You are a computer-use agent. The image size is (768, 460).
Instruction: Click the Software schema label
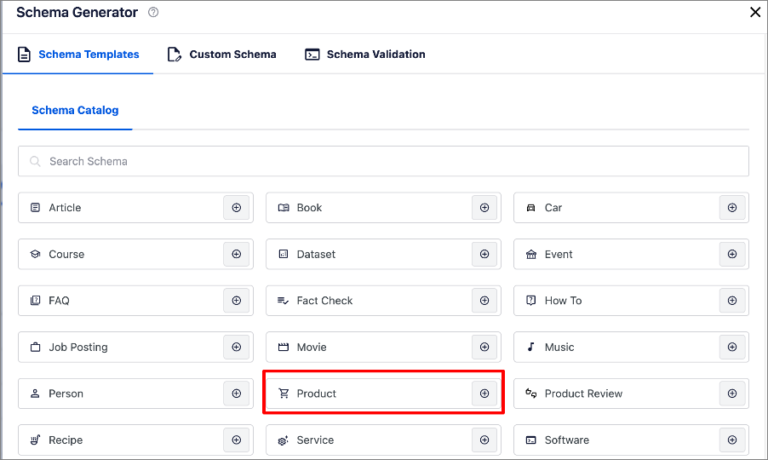[x=567, y=440]
